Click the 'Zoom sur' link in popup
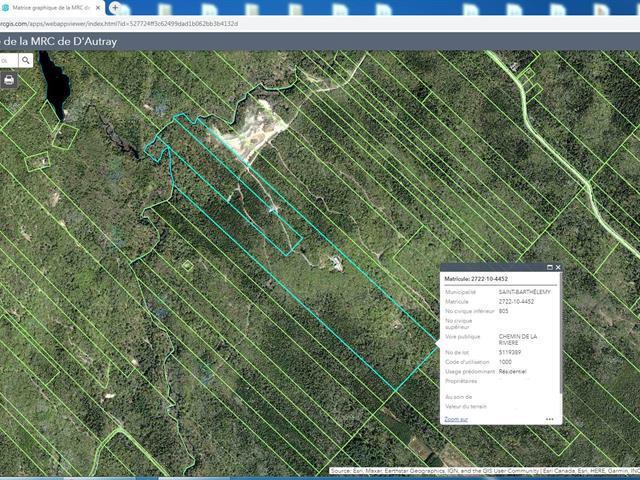 tap(456, 419)
